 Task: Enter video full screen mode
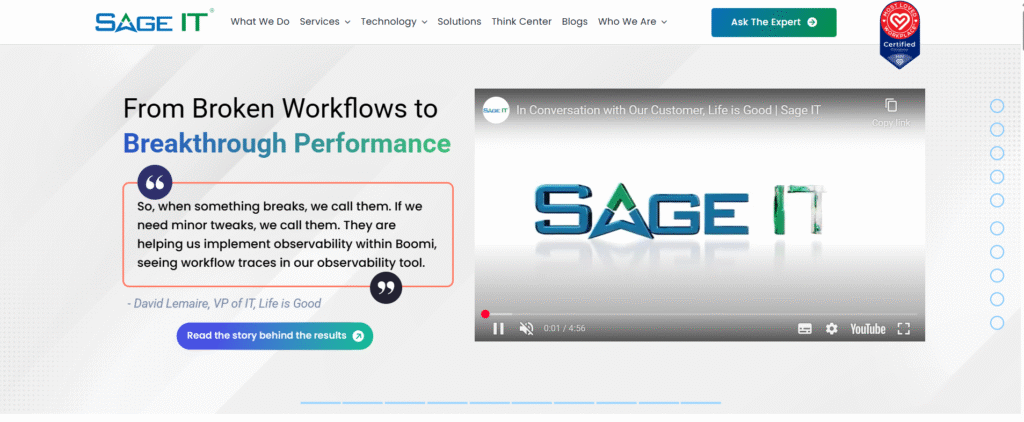click(904, 329)
